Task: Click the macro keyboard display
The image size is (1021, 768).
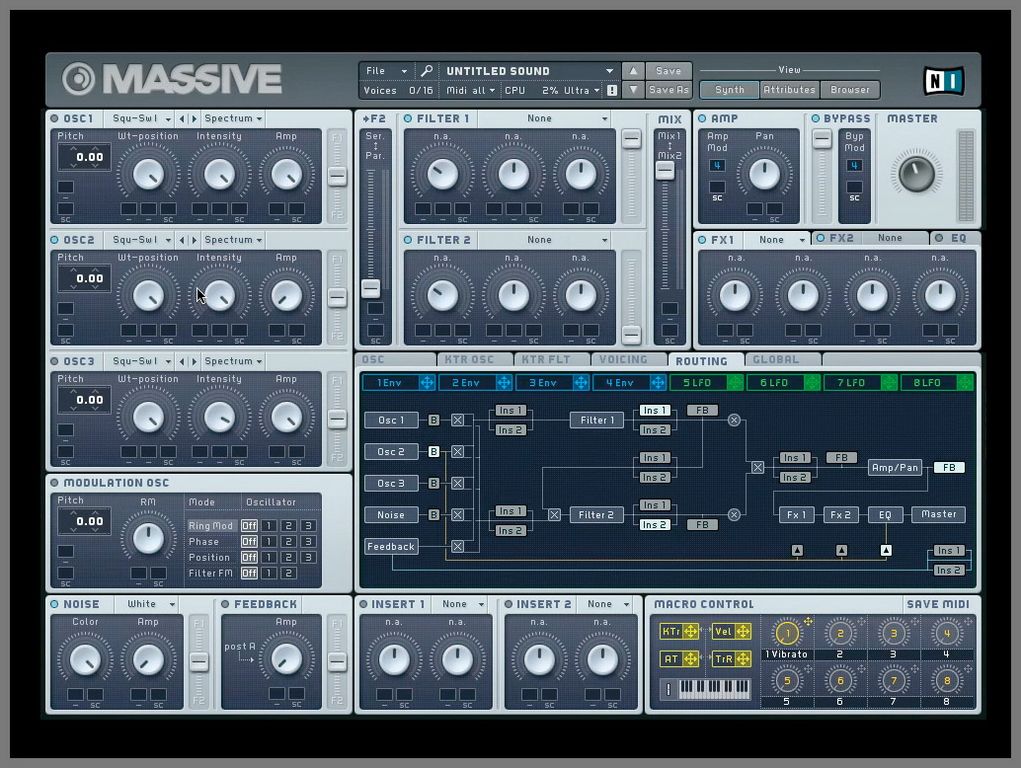Action: tap(714, 689)
